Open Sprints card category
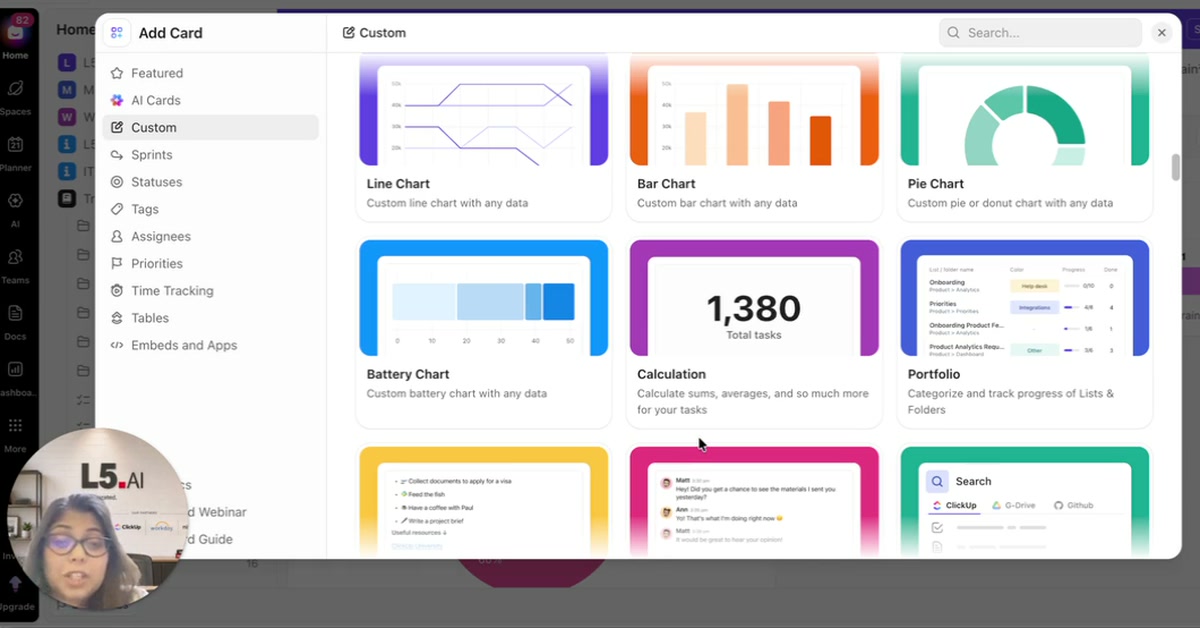Viewport: 1200px width, 628px height. (210, 155)
